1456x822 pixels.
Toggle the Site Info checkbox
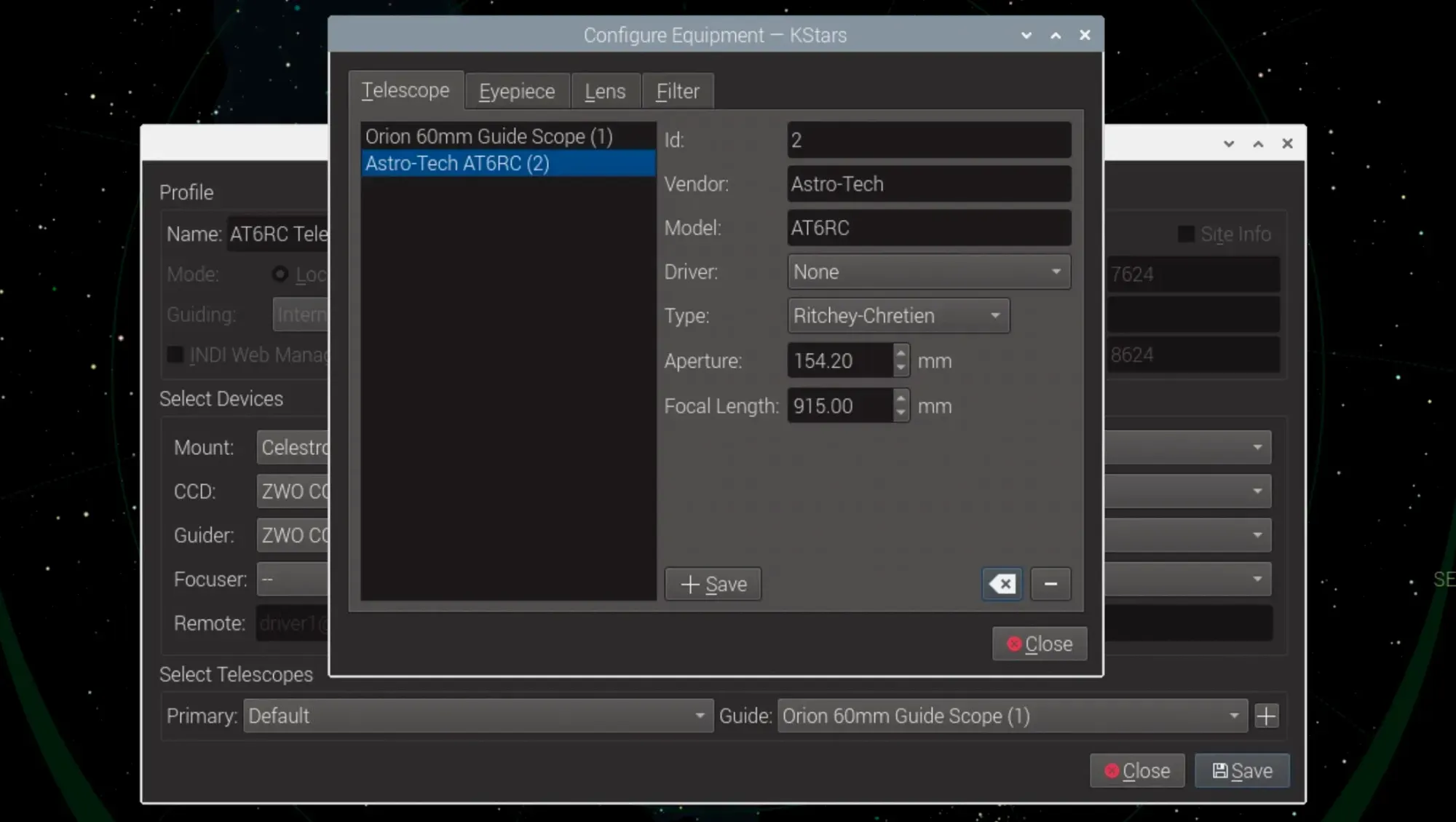tap(1185, 234)
